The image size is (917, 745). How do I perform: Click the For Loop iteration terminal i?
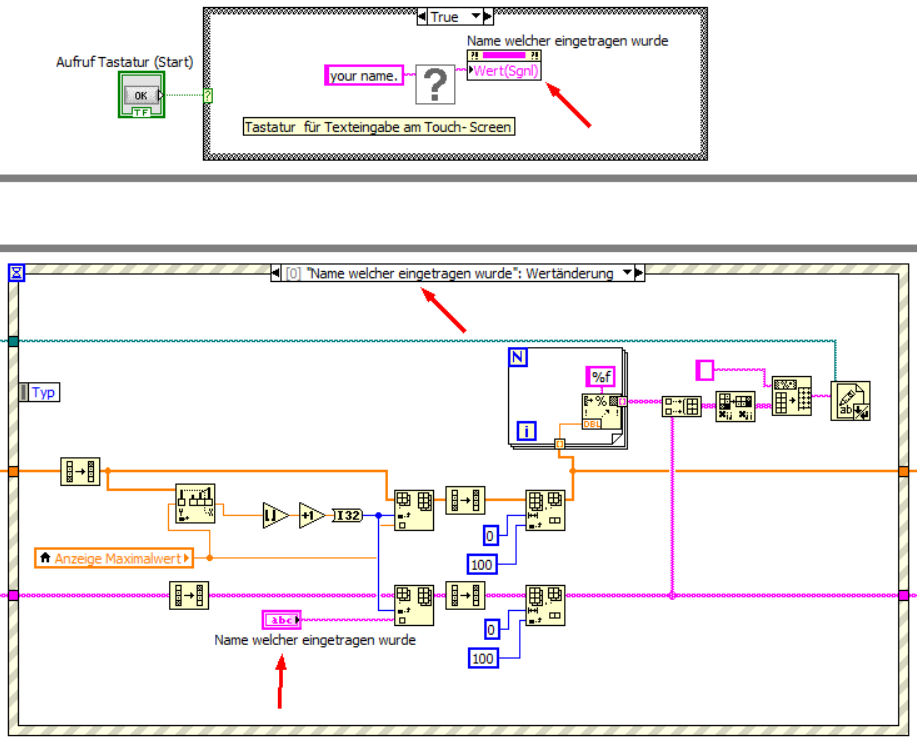point(526,432)
